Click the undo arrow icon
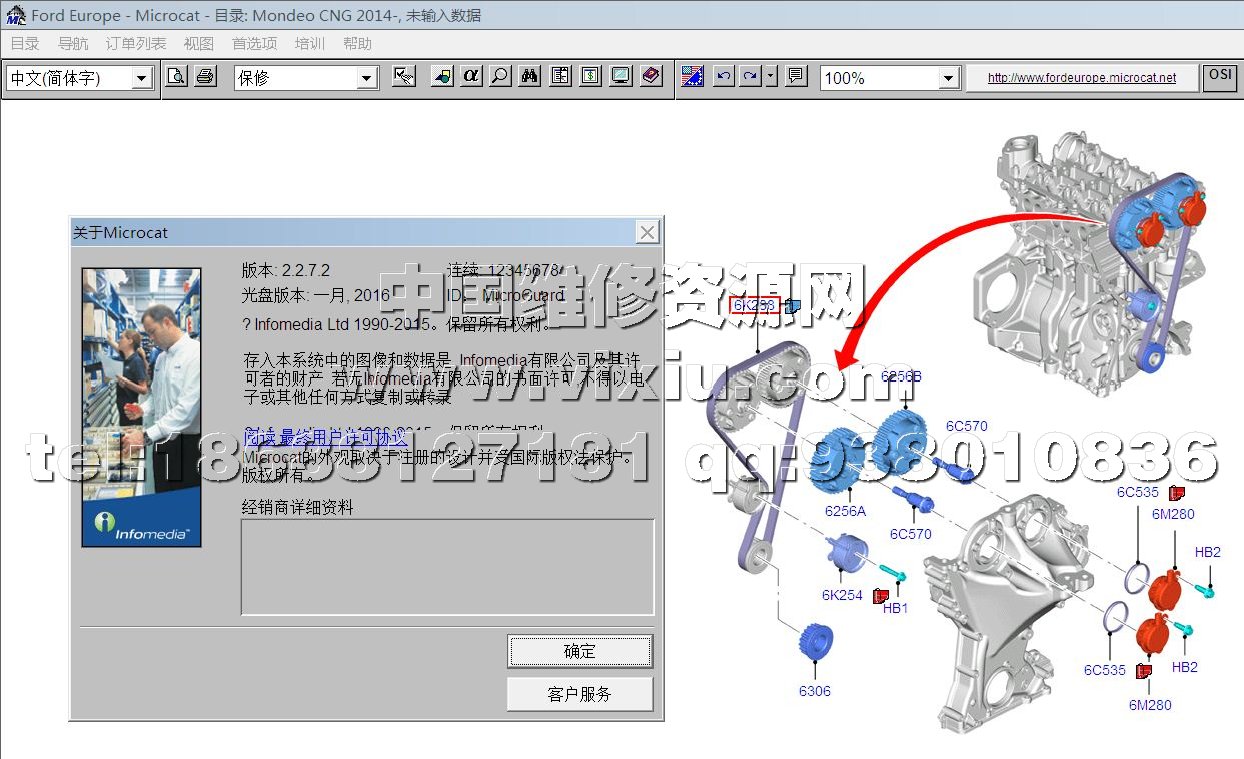Screen dimensions: 1244x759 pos(723,77)
